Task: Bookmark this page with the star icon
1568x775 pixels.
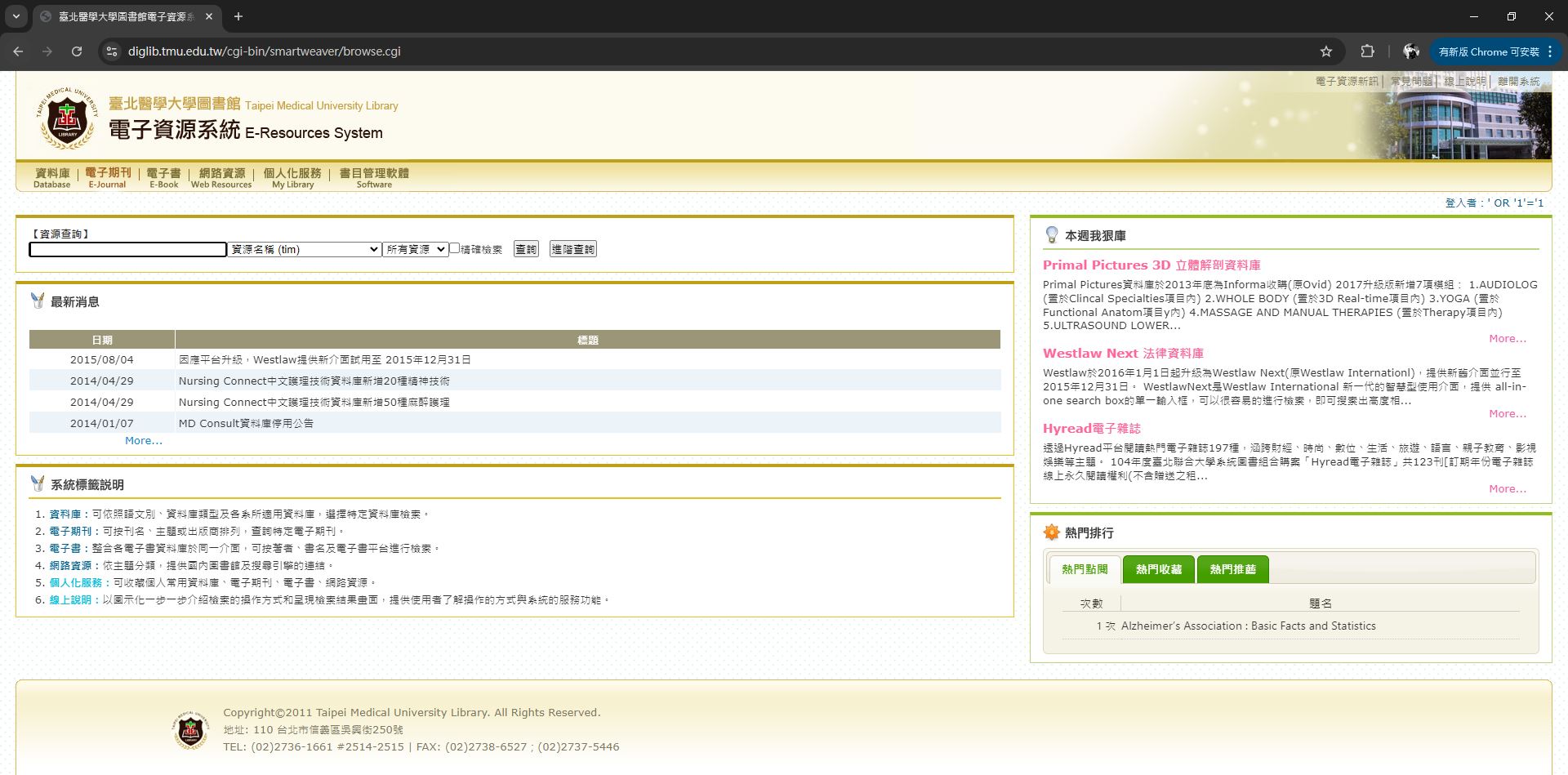Action: [x=1326, y=51]
